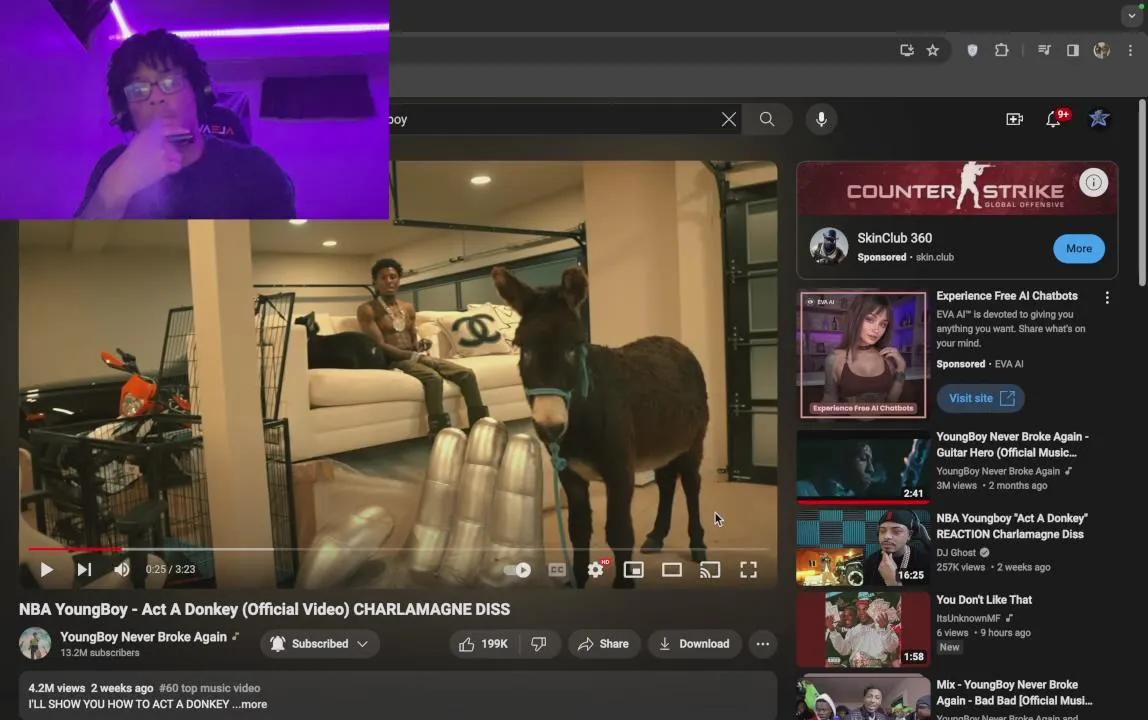Viewport: 1148px width, 720px height.
Task: Open YouTube notifications bell
Action: click(x=1054, y=119)
